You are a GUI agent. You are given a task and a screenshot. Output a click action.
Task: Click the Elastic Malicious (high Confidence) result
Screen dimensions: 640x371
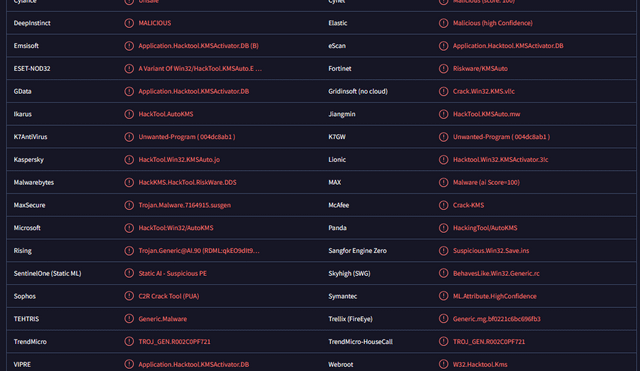coord(493,23)
